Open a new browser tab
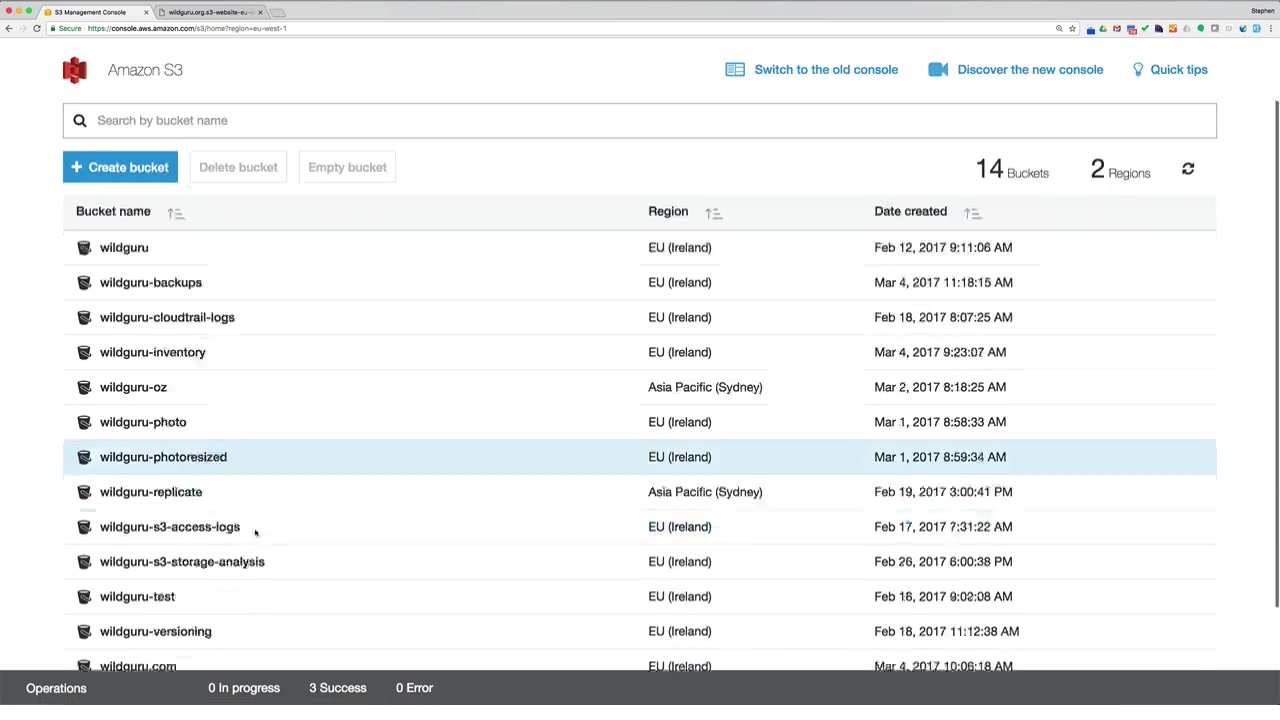This screenshot has height=720, width=1280. pos(278,12)
